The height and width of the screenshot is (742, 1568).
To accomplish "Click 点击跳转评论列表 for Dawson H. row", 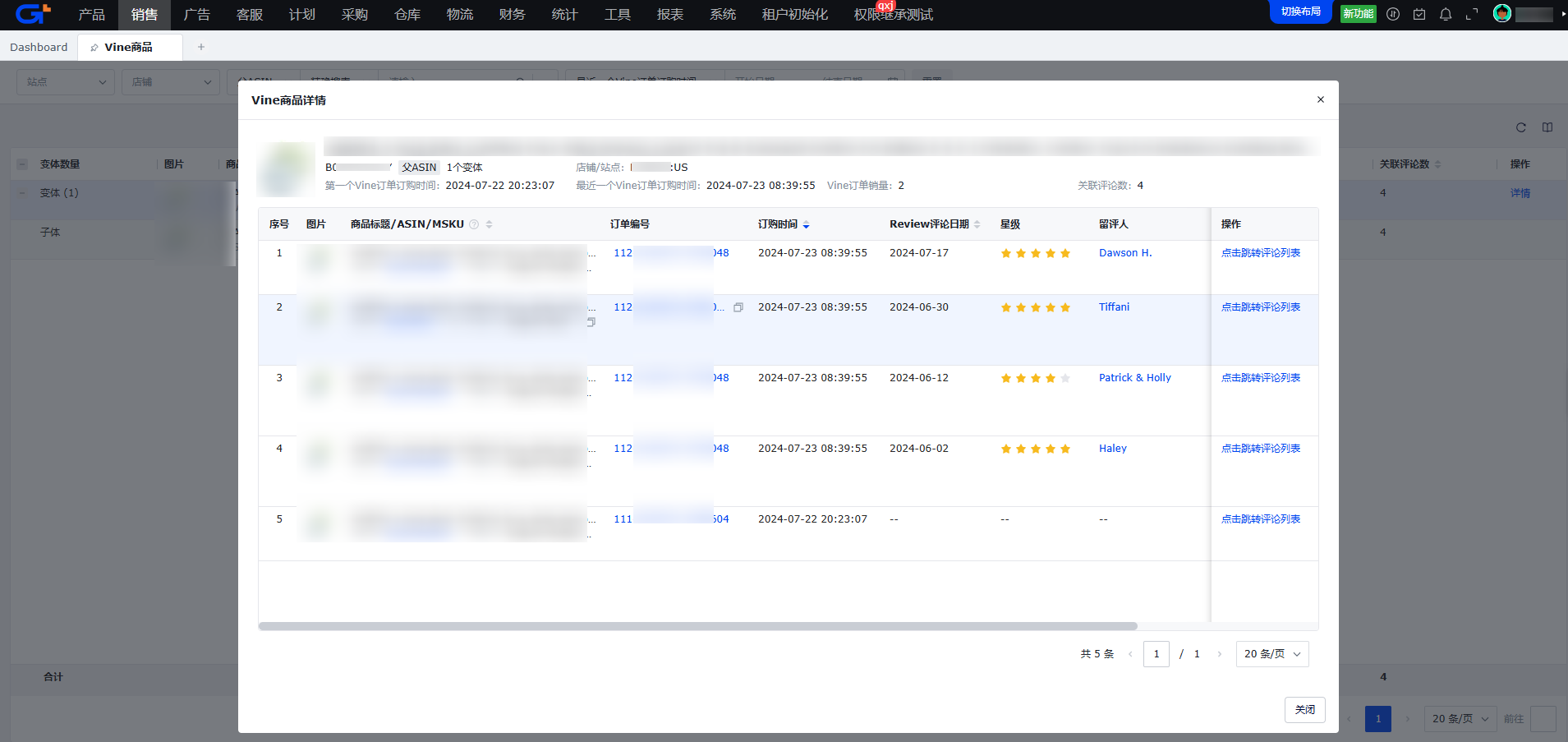I will (x=1261, y=253).
